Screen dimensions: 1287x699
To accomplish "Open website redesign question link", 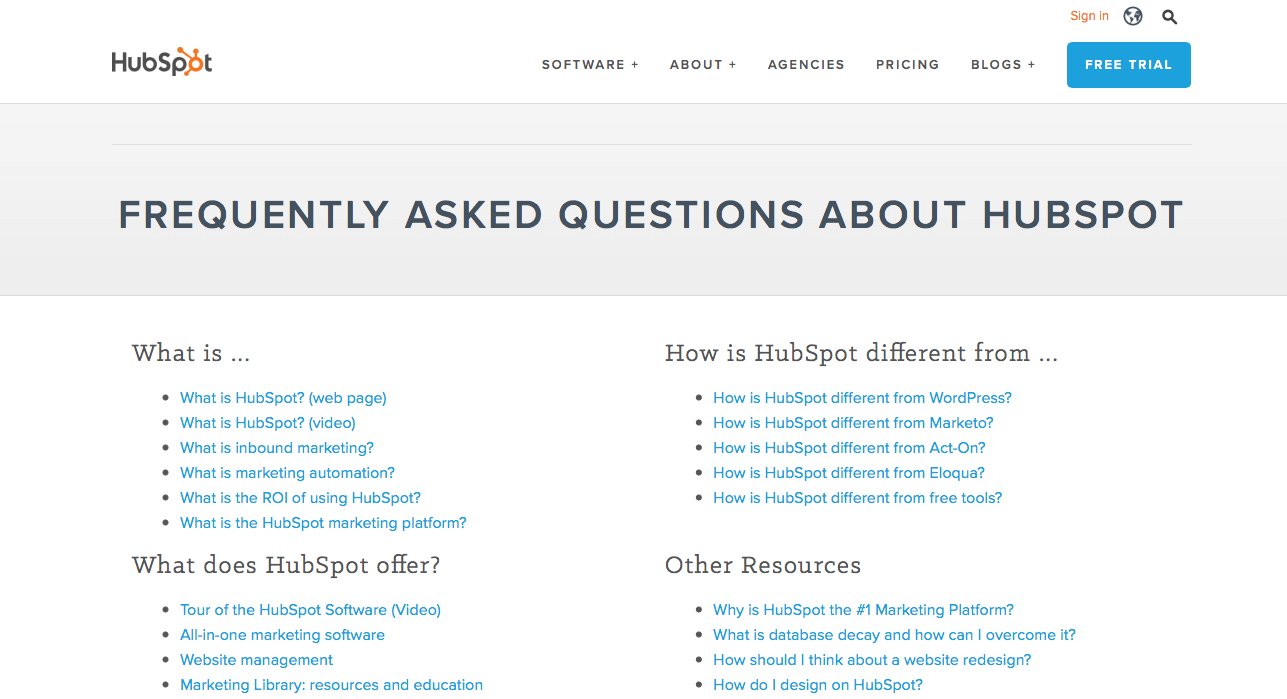I will point(872,660).
